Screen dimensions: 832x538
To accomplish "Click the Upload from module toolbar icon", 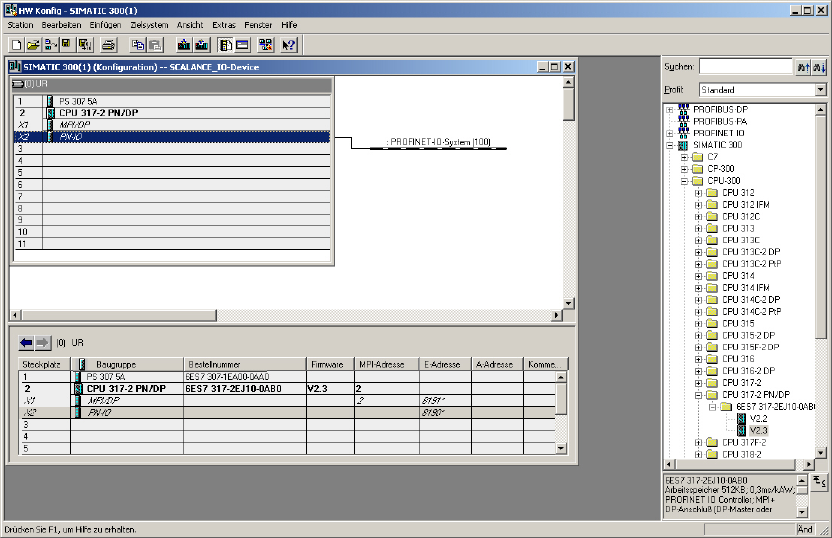I will point(202,45).
